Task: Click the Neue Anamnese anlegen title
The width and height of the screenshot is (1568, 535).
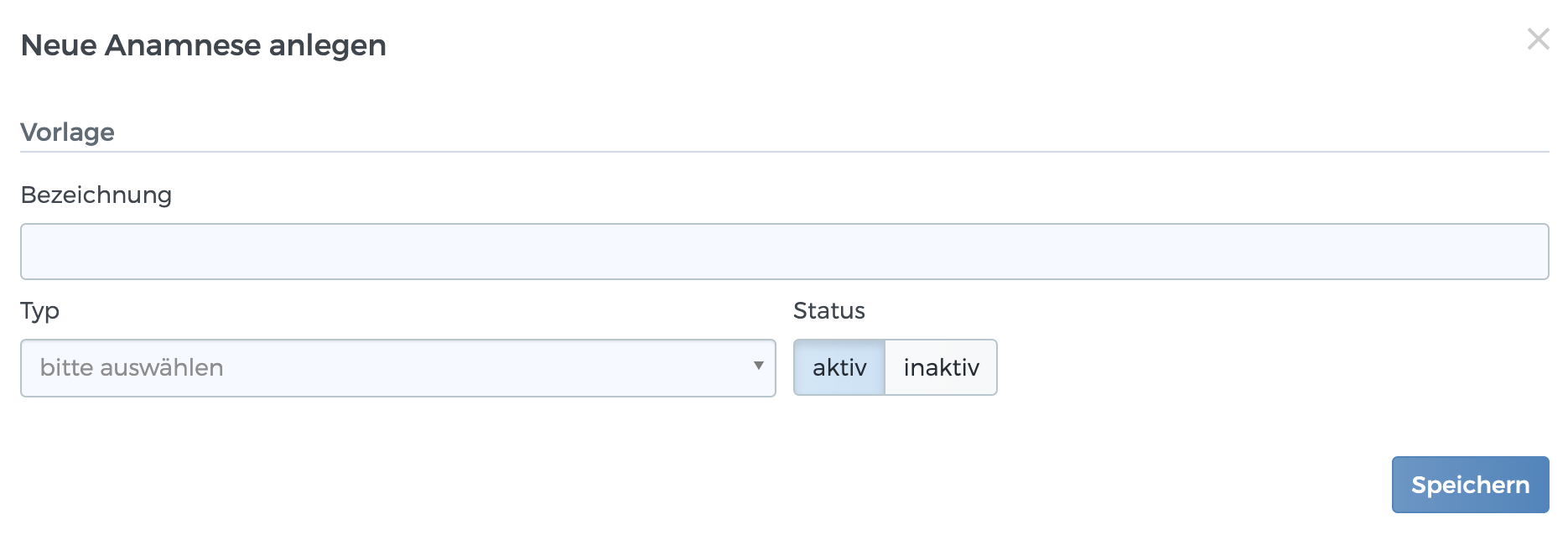Action: (x=204, y=45)
